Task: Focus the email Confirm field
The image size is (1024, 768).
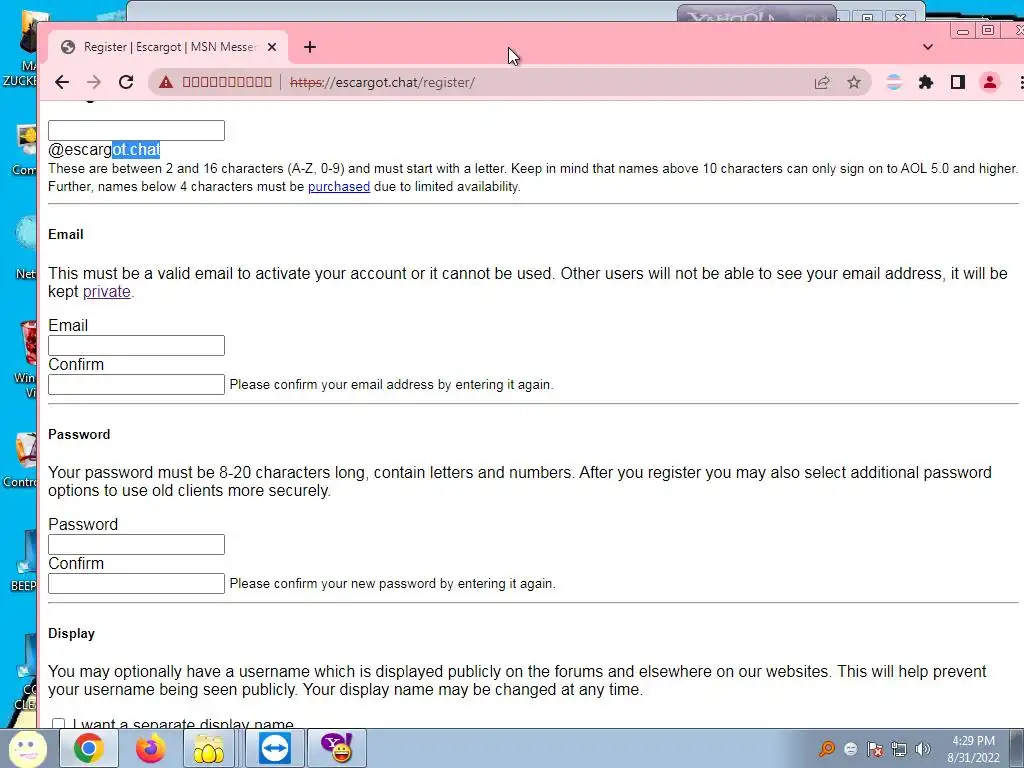Action: 136,385
